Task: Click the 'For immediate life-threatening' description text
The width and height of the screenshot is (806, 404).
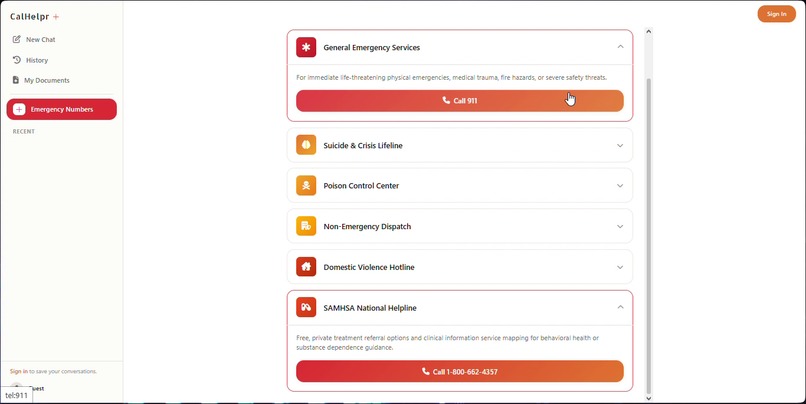Action: point(451,78)
